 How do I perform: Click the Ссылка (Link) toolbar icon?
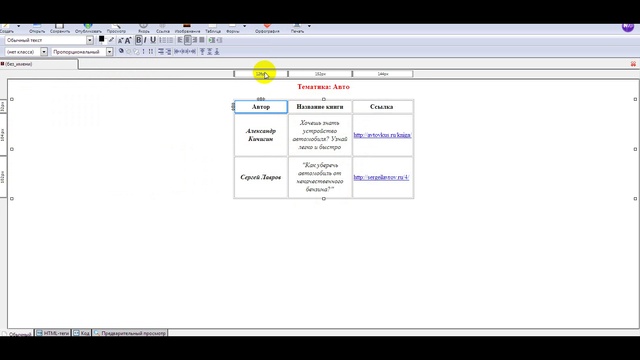coord(162,29)
